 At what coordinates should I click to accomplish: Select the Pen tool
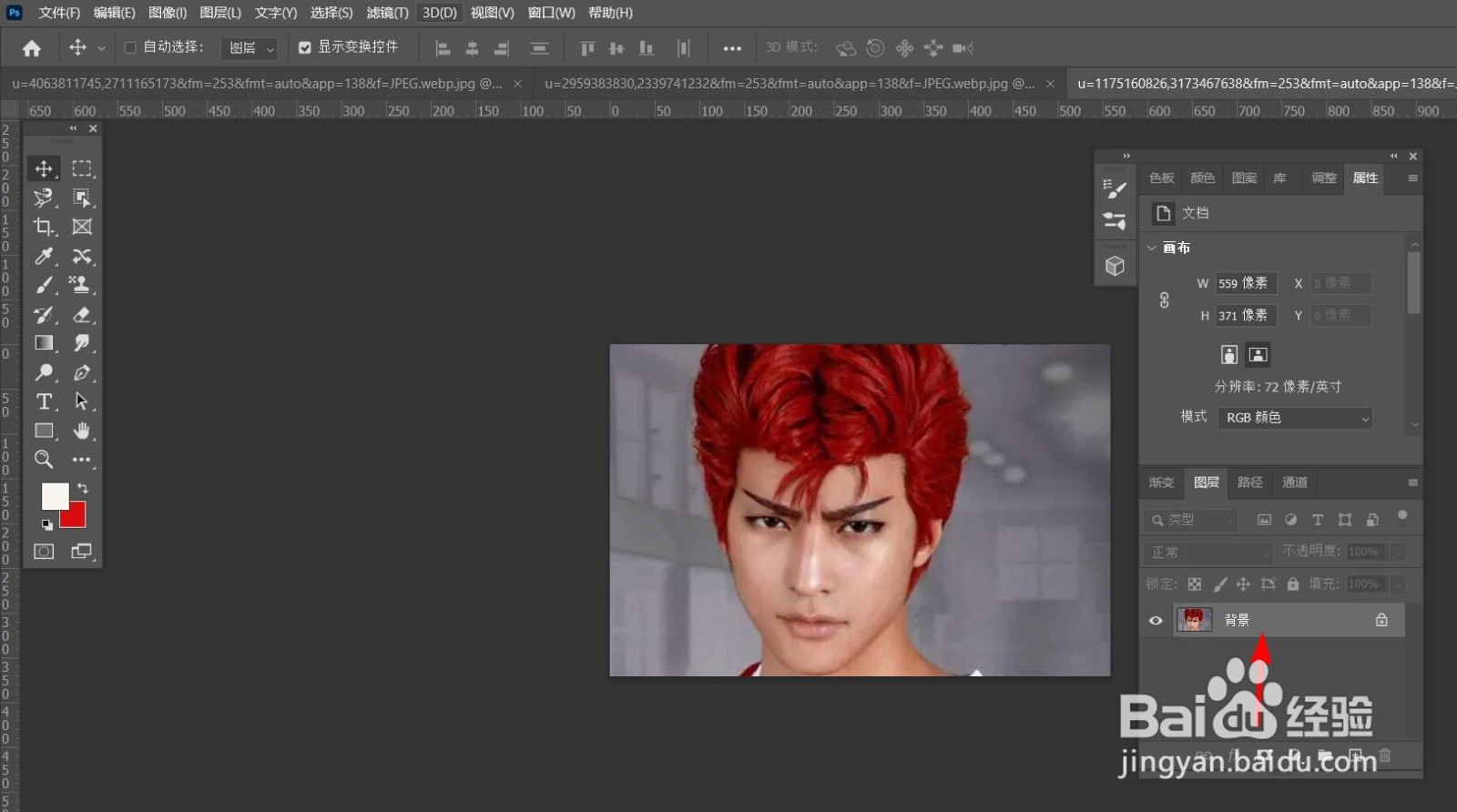pos(82,372)
